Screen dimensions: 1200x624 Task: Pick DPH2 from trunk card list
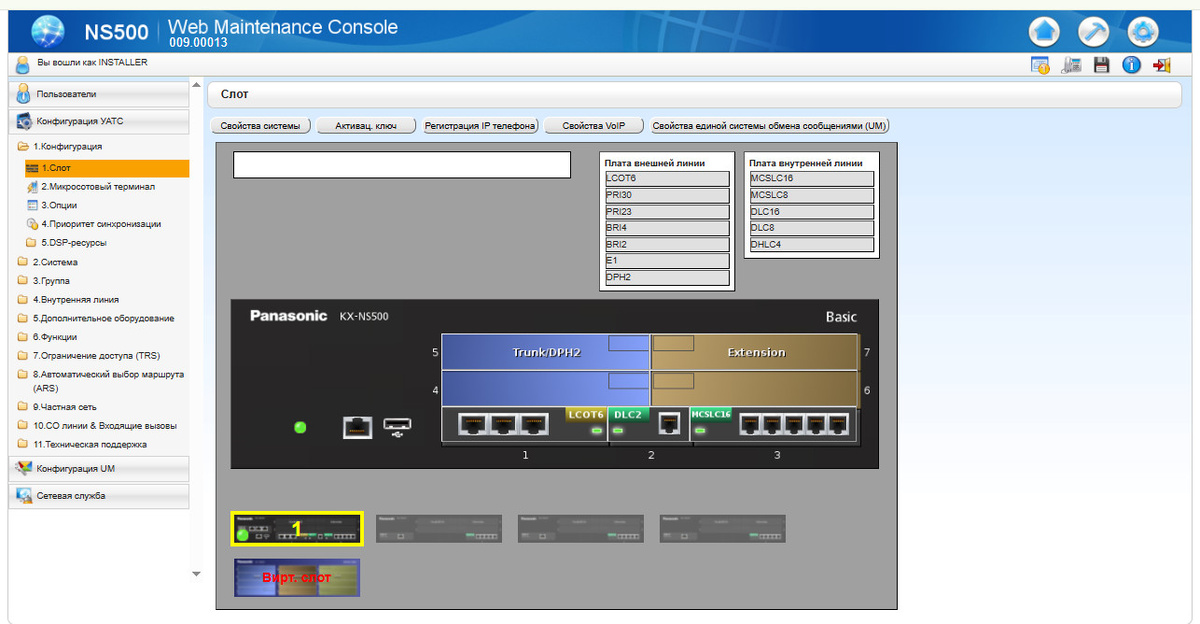pos(667,277)
